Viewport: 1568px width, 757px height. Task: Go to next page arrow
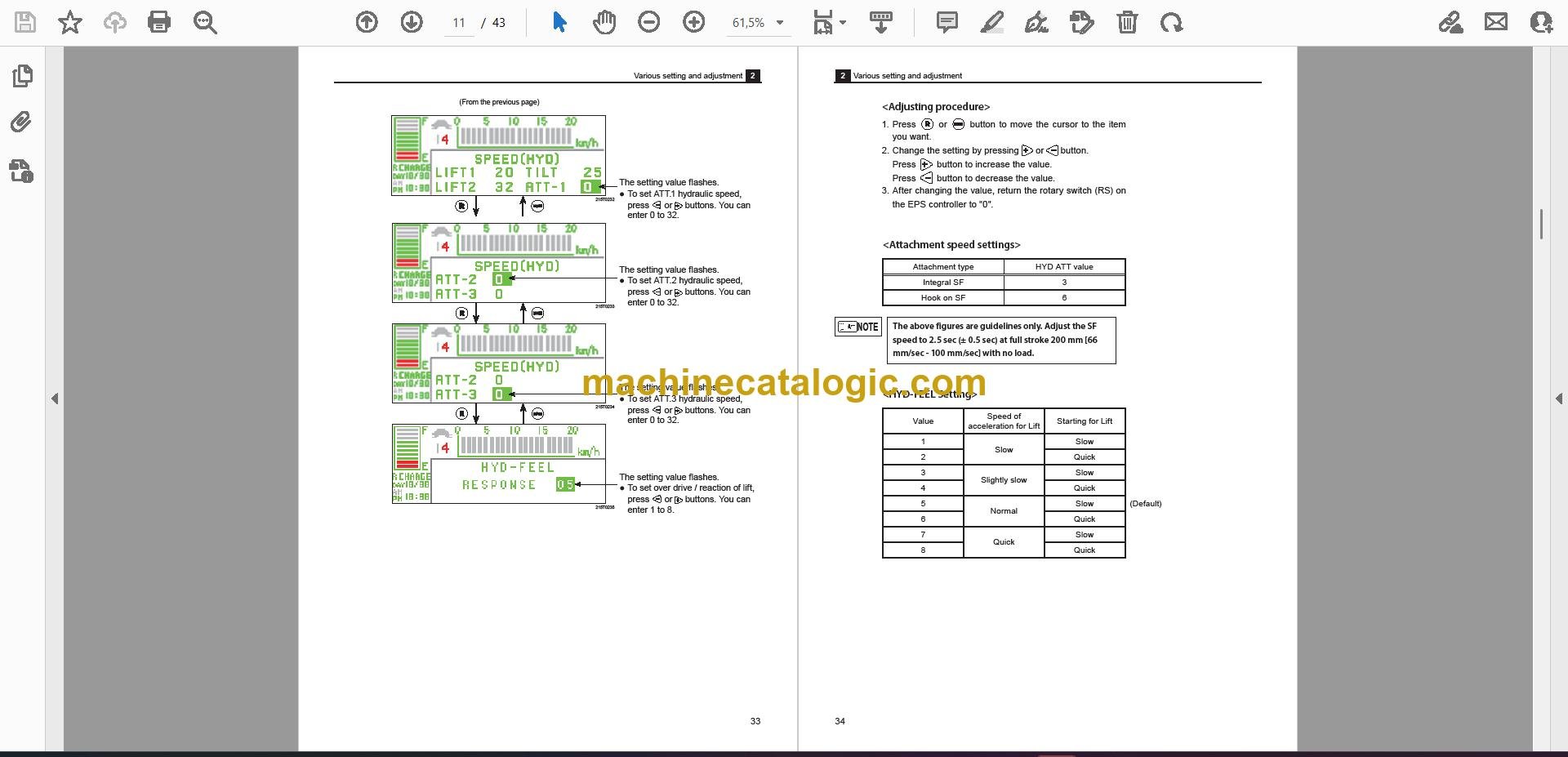(412, 22)
